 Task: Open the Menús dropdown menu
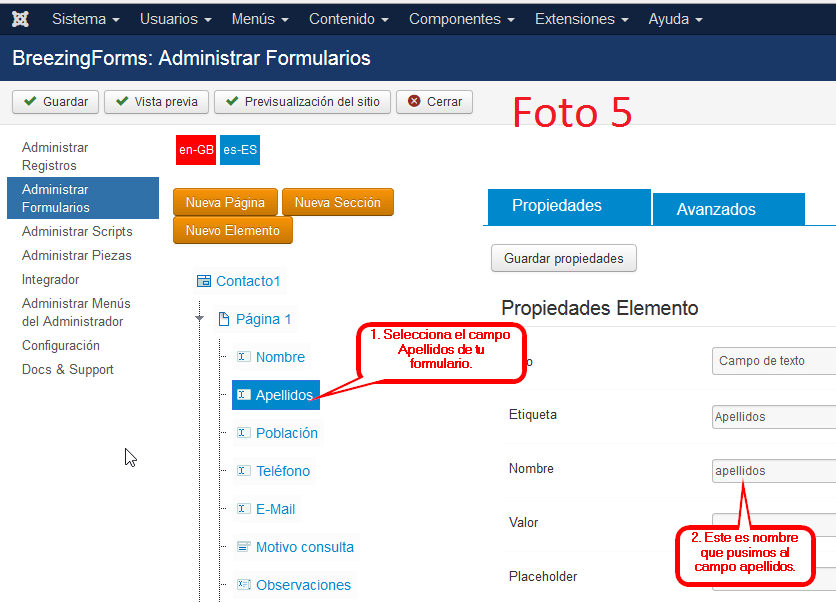(x=260, y=19)
